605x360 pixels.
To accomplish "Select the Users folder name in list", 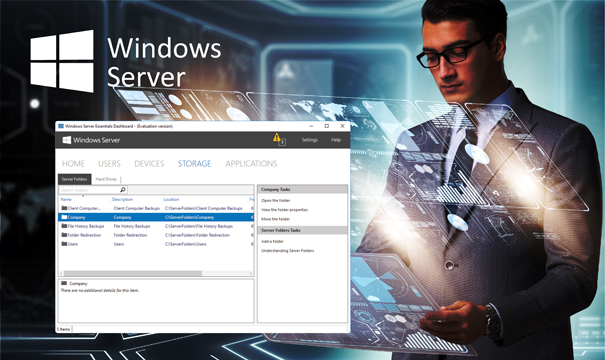I will 73,244.
